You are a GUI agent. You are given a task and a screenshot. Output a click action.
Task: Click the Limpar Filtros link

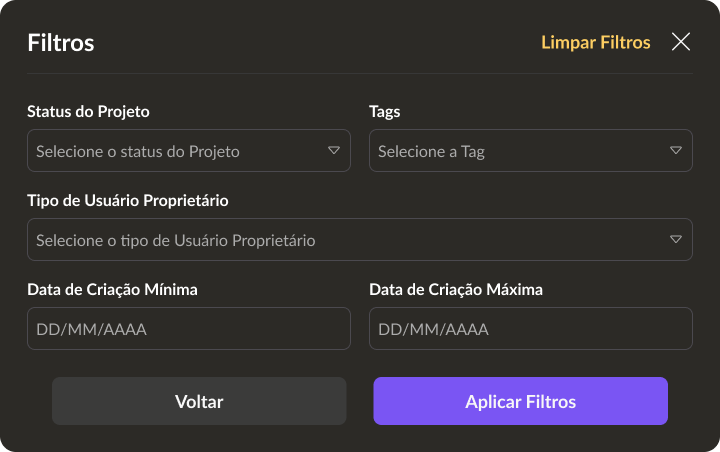[596, 42]
